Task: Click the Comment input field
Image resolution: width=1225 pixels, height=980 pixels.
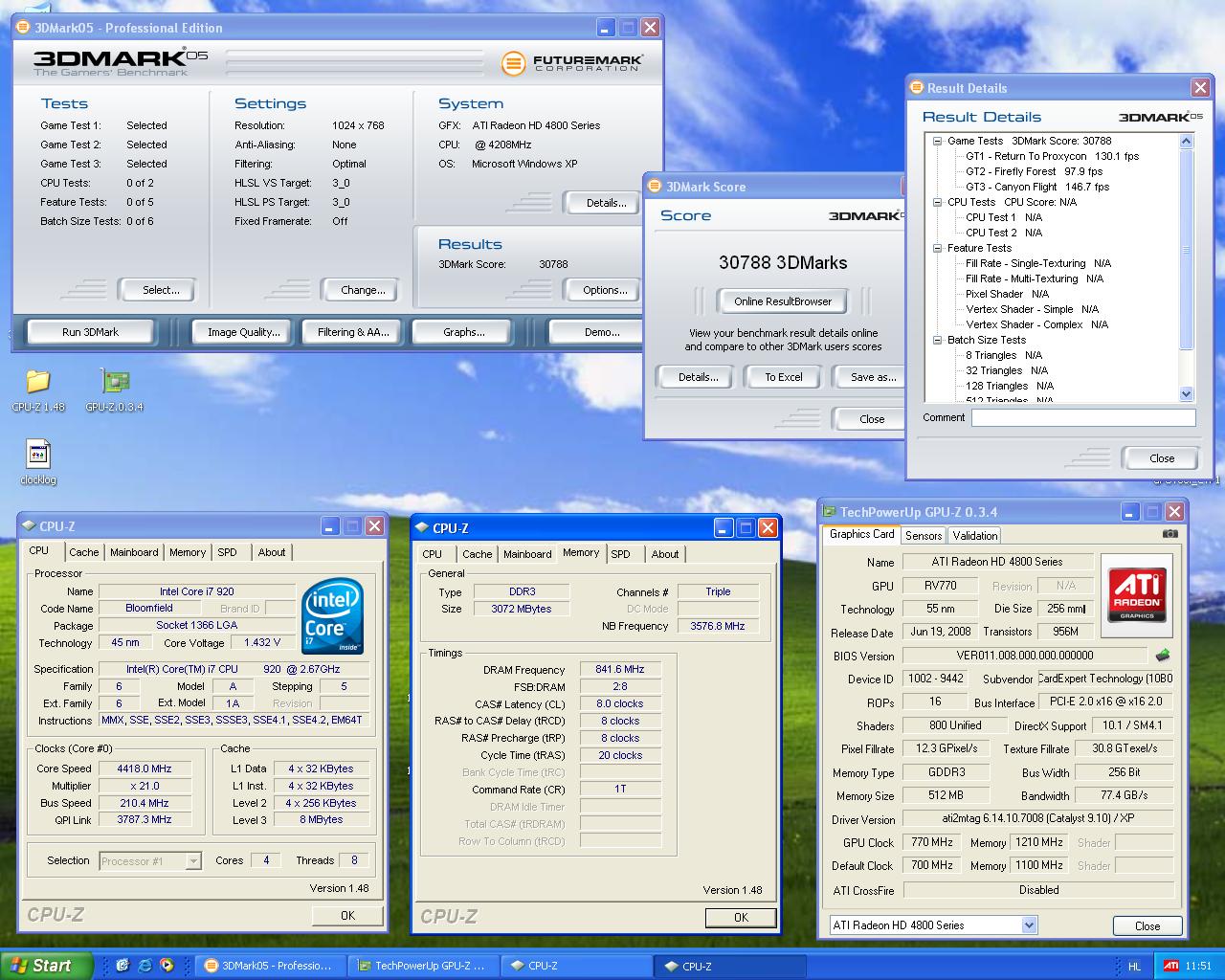Action: (1083, 417)
